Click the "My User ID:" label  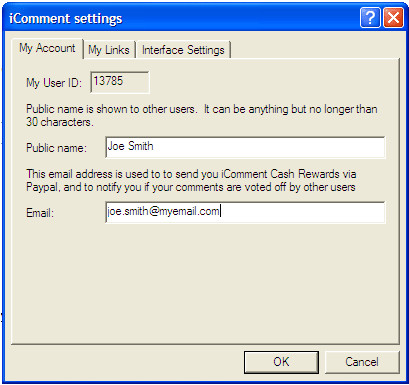click(54, 83)
